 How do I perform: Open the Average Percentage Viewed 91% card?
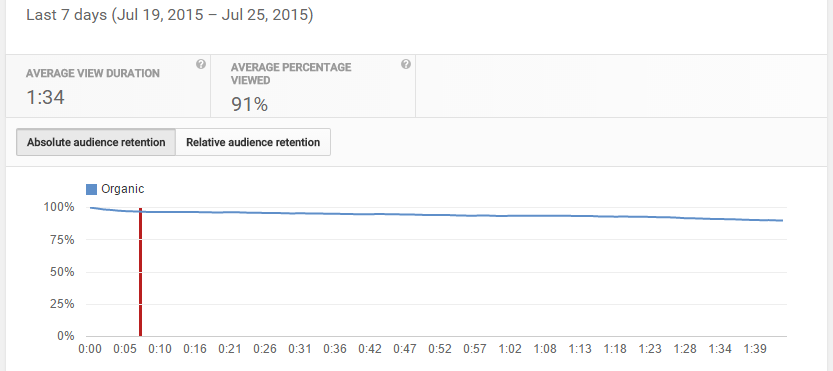(x=313, y=86)
